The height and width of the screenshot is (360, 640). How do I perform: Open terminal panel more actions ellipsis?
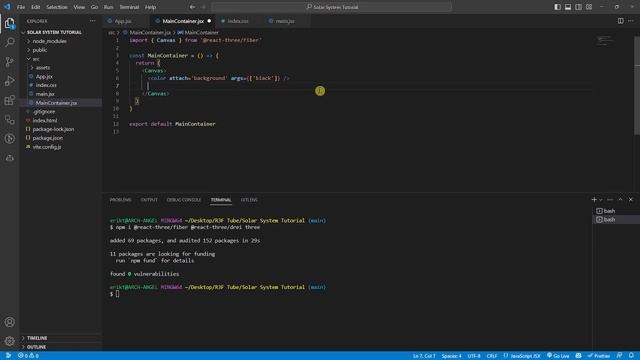tap(610, 200)
